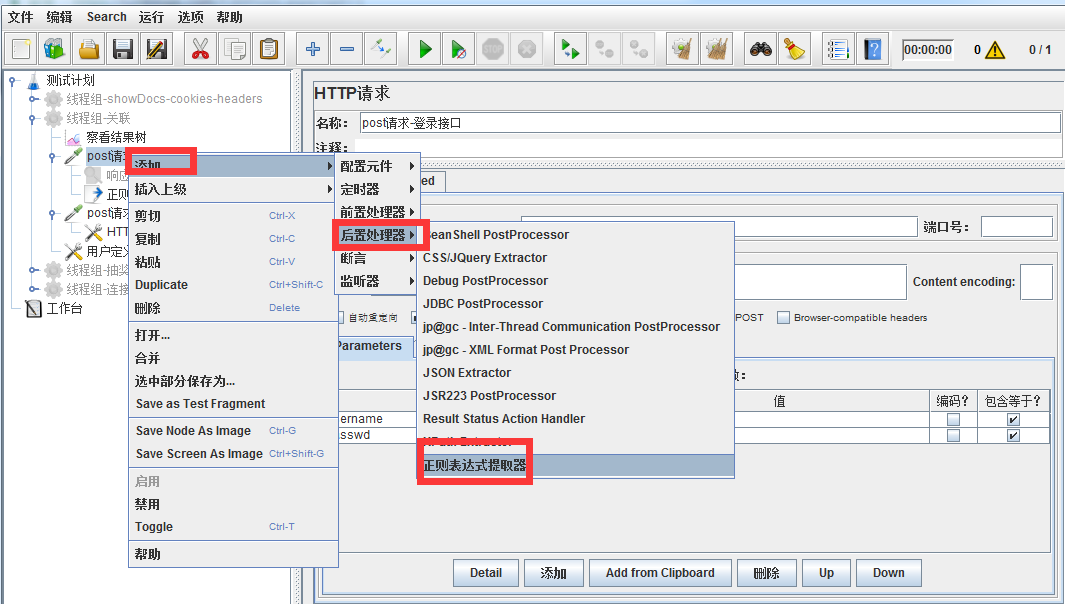Click the Detail button

(486, 573)
